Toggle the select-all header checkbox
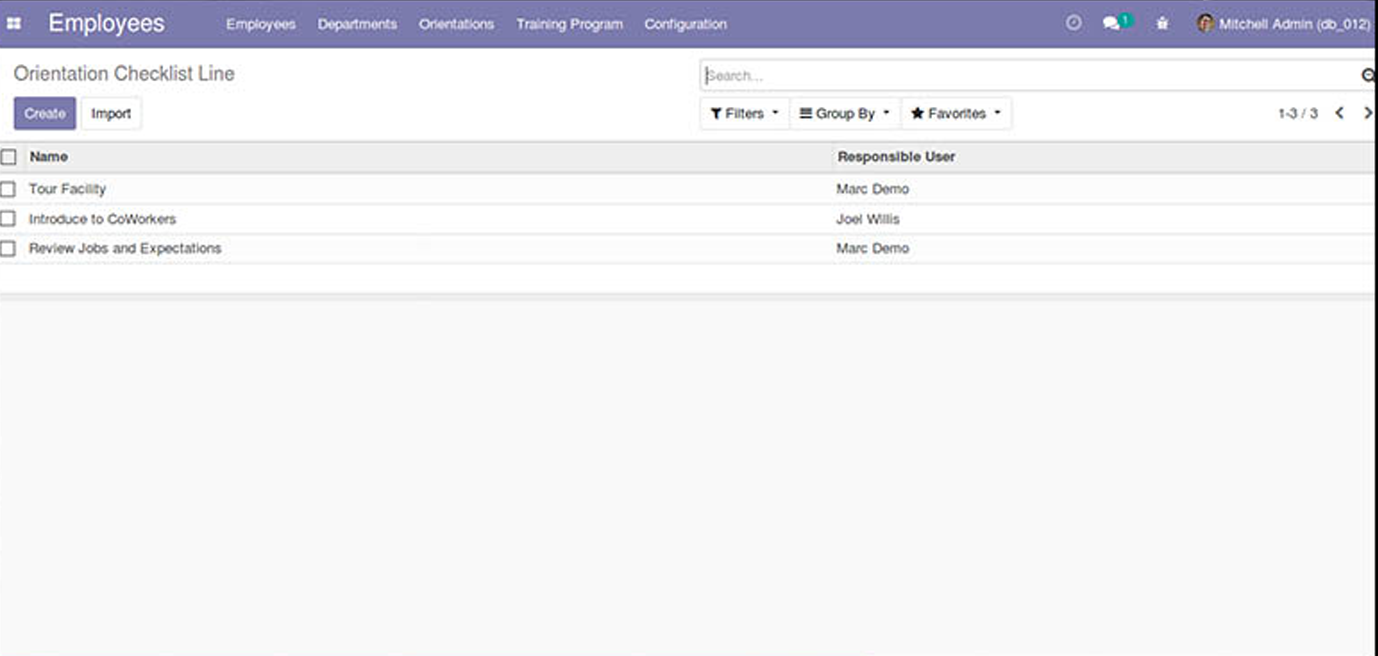1378x656 pixels. coord(8,157)
